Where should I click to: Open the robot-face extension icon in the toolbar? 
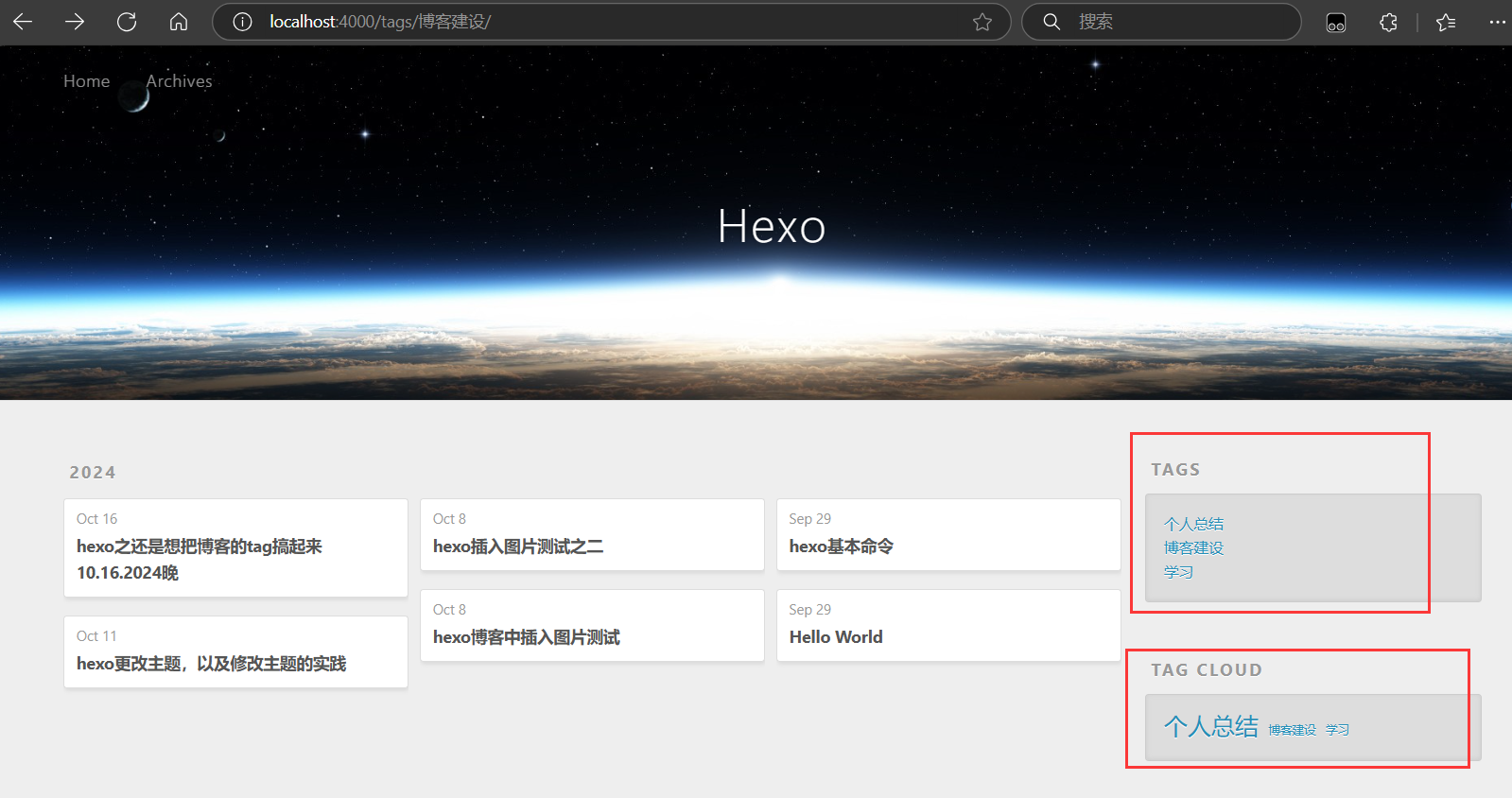(1336, 23)
